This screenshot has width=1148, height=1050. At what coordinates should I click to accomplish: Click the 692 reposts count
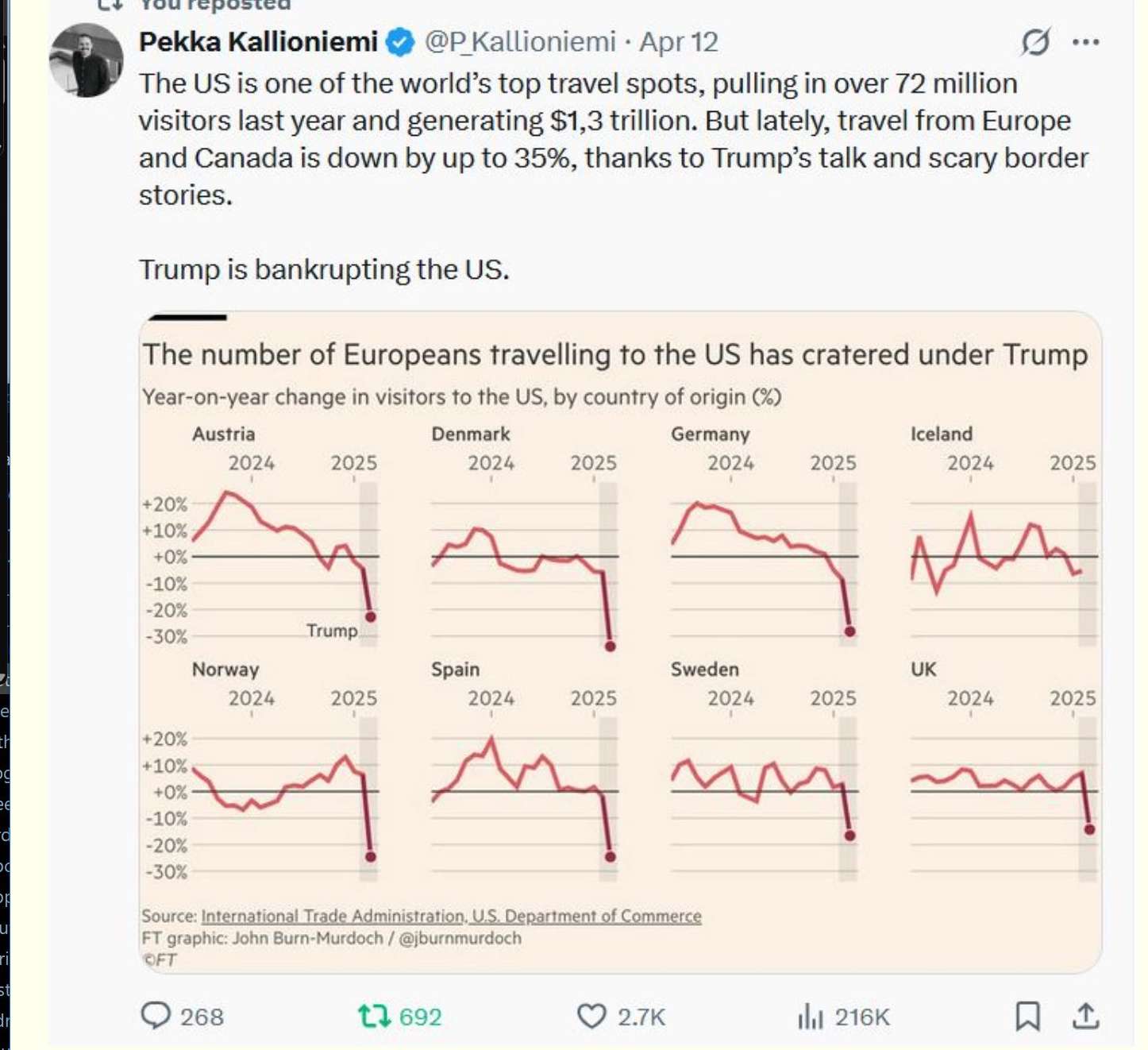click(420, 1017)
